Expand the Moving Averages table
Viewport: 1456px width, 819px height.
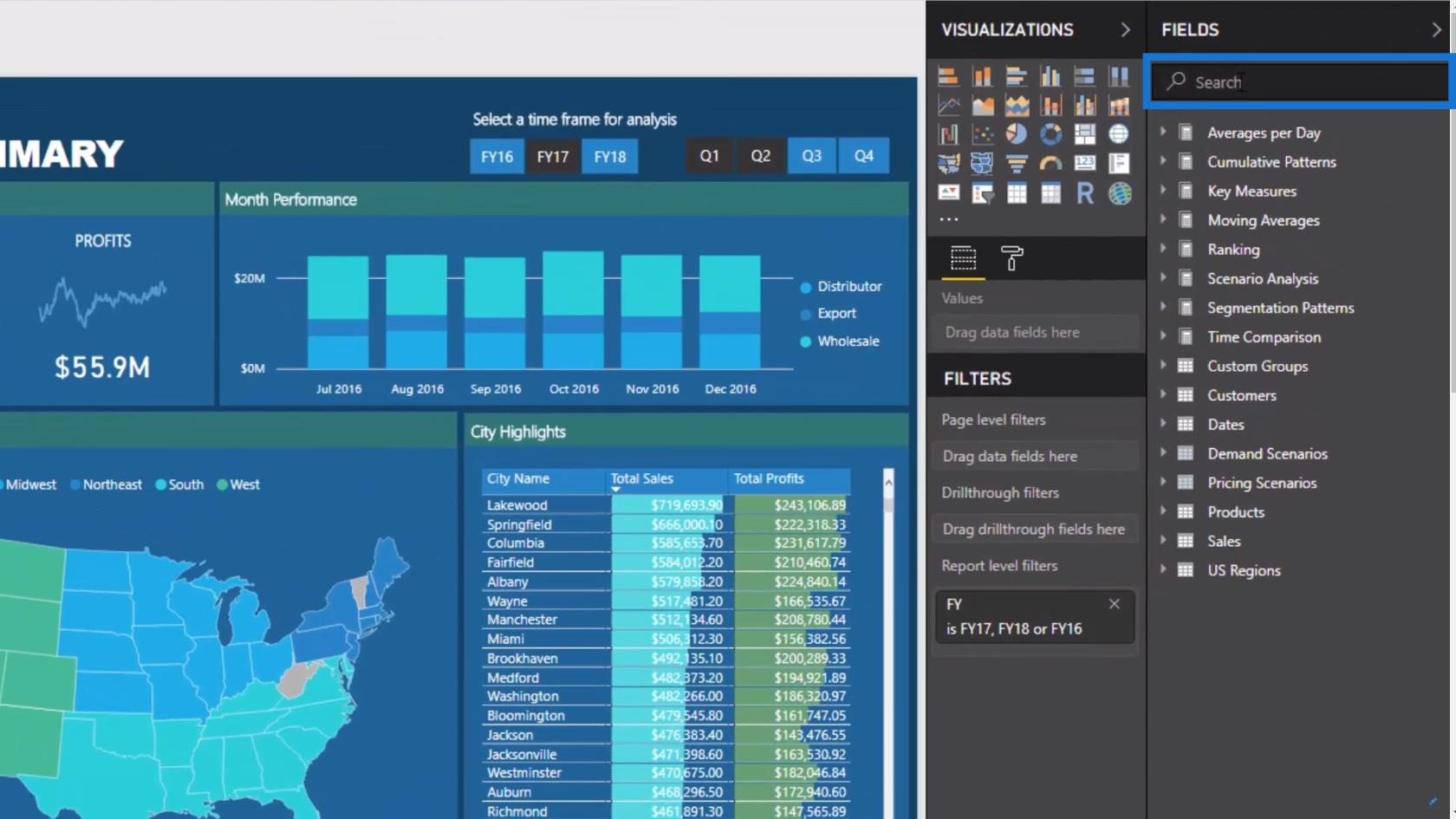[1164, 219]
